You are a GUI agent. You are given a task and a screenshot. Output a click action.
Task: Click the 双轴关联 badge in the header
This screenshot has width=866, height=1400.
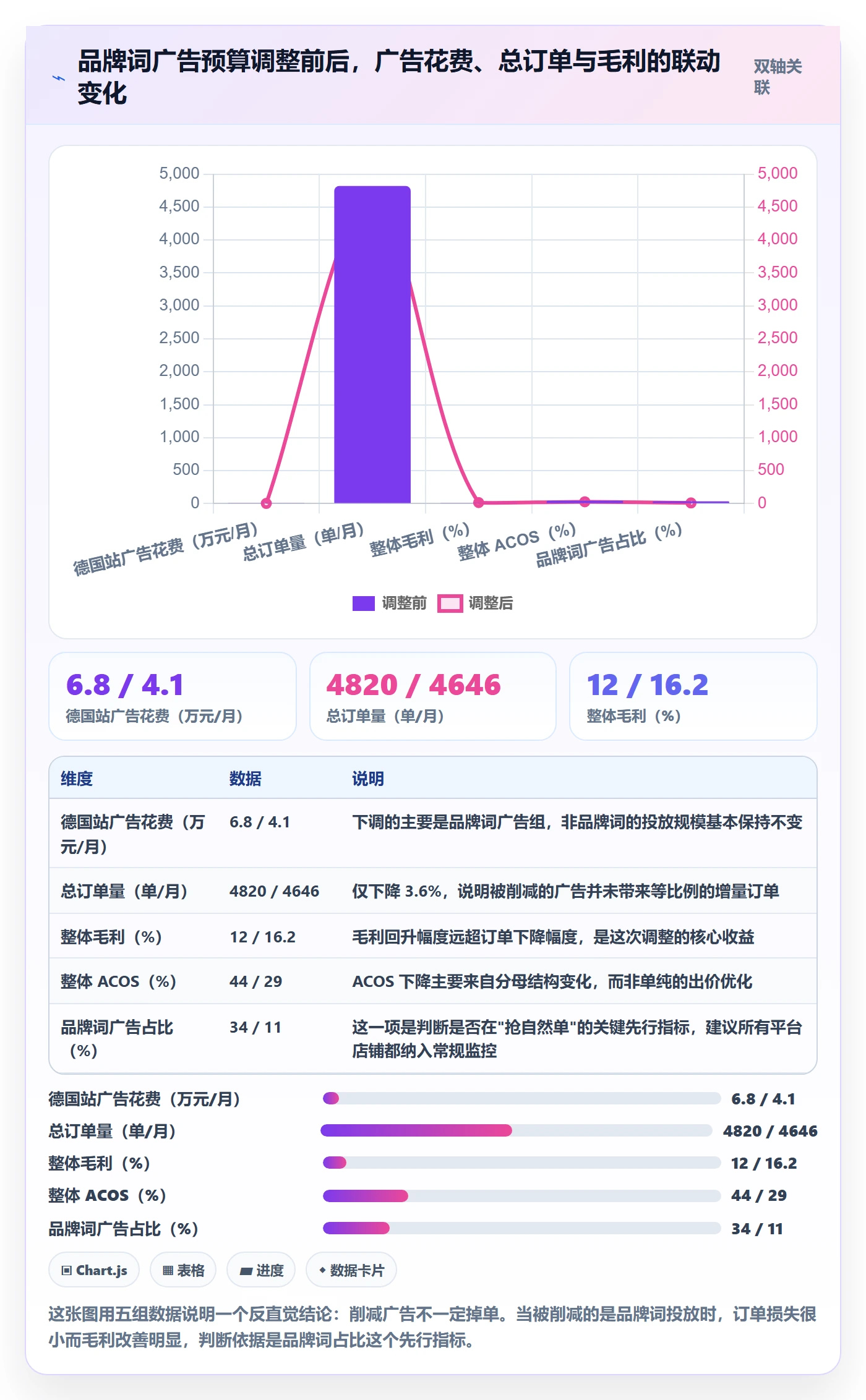pos(778,77)
